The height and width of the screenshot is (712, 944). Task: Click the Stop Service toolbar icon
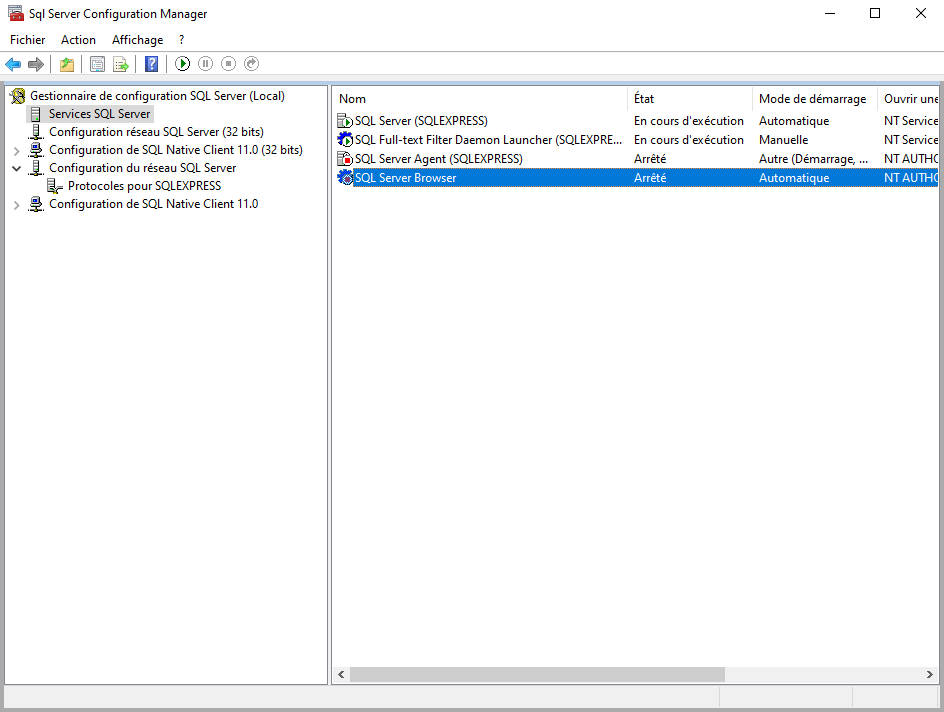(228, 64)
